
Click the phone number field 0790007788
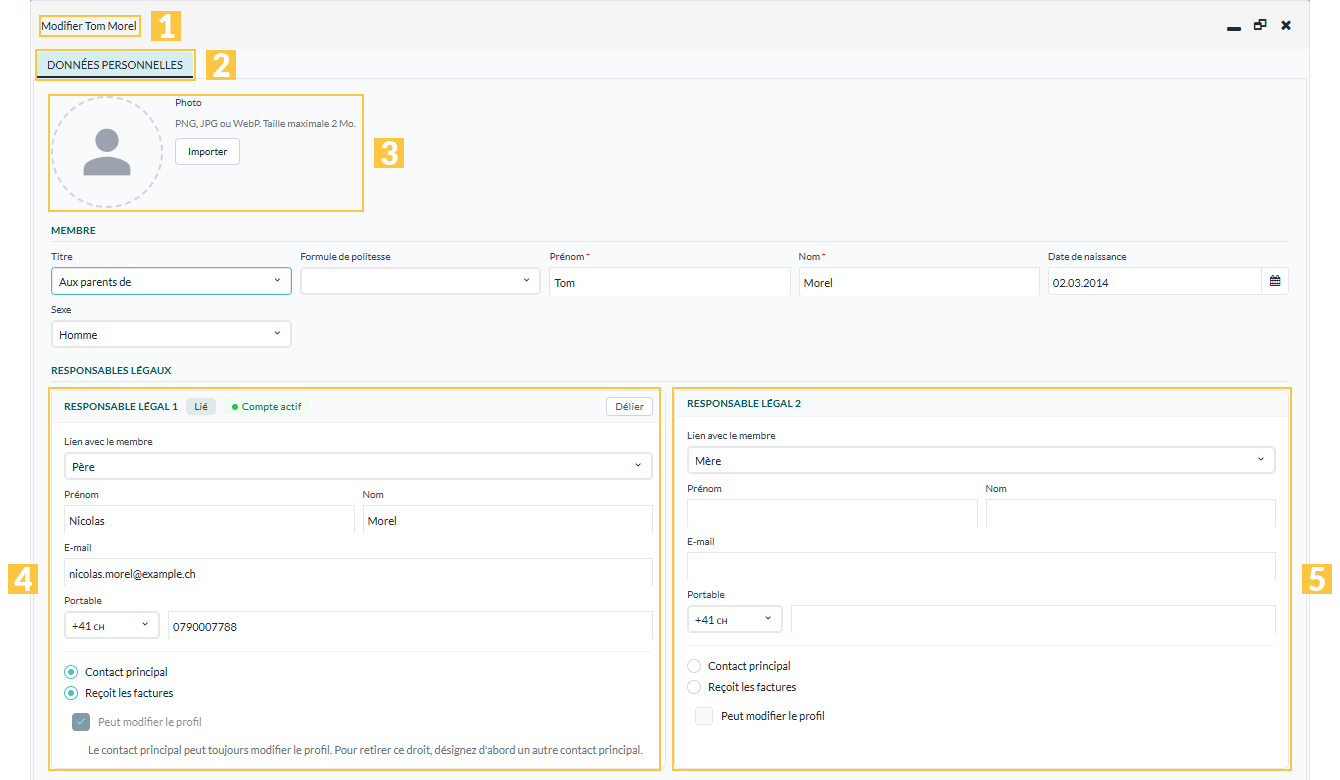click(410, 626)
